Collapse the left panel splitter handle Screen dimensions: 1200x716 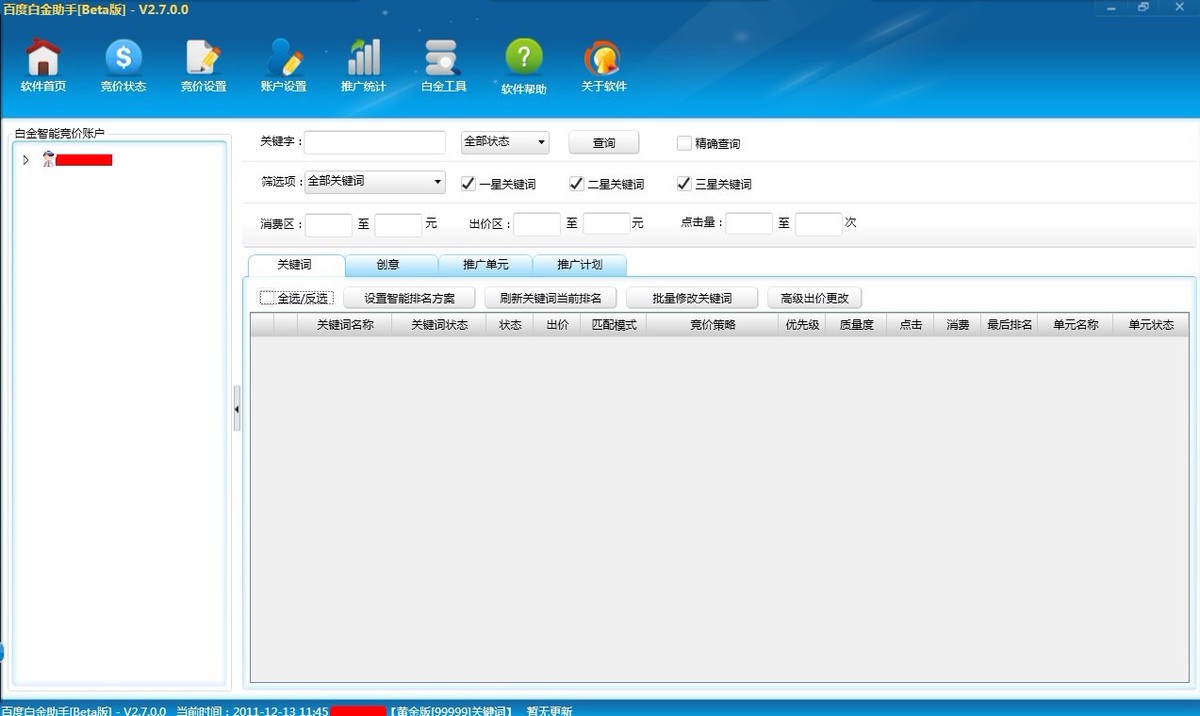(x=237, y=409)
